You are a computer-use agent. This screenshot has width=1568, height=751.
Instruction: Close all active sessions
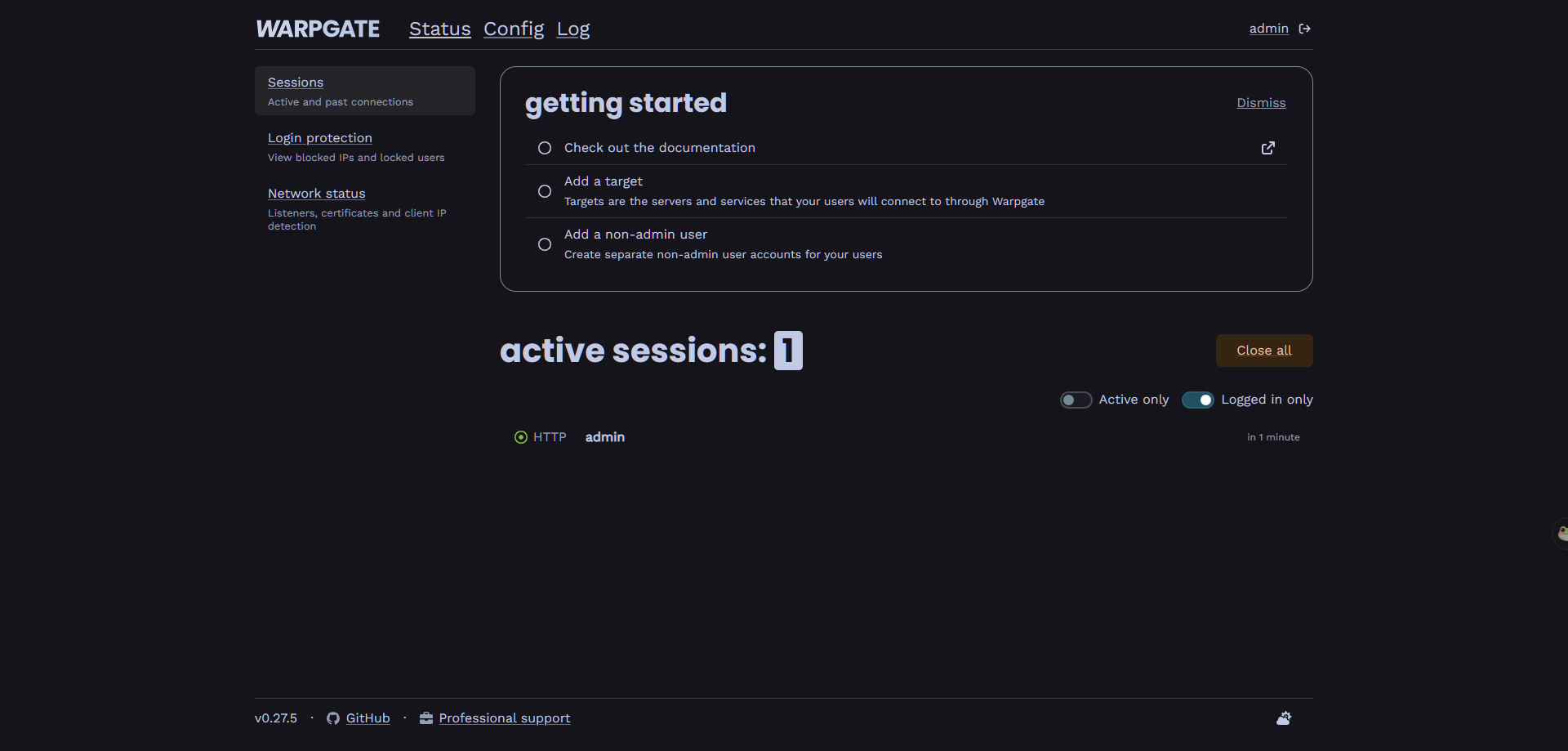pyautogui.click(x=1264, y=351)
